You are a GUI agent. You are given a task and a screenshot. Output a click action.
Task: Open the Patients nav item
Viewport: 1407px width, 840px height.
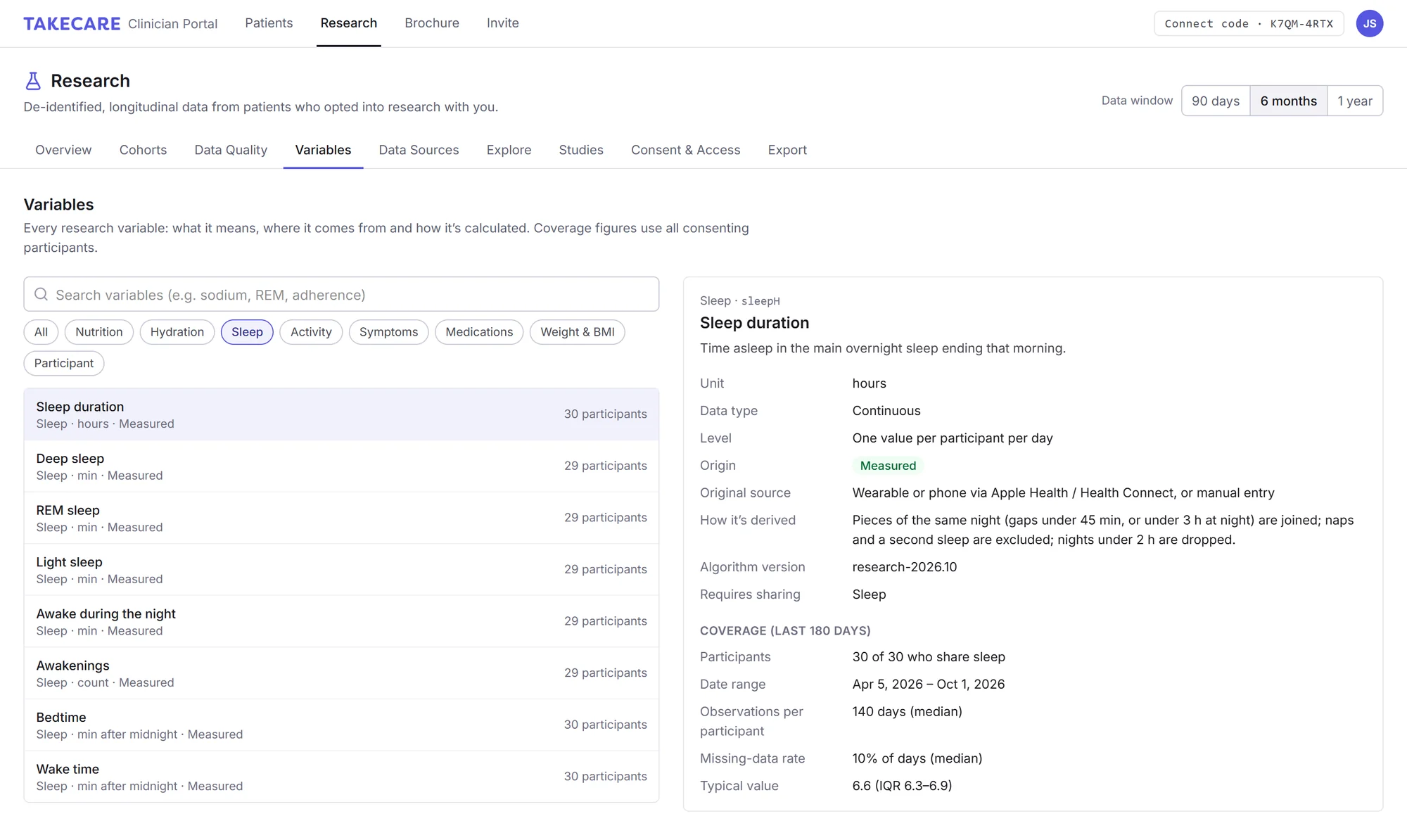point(269,23)
